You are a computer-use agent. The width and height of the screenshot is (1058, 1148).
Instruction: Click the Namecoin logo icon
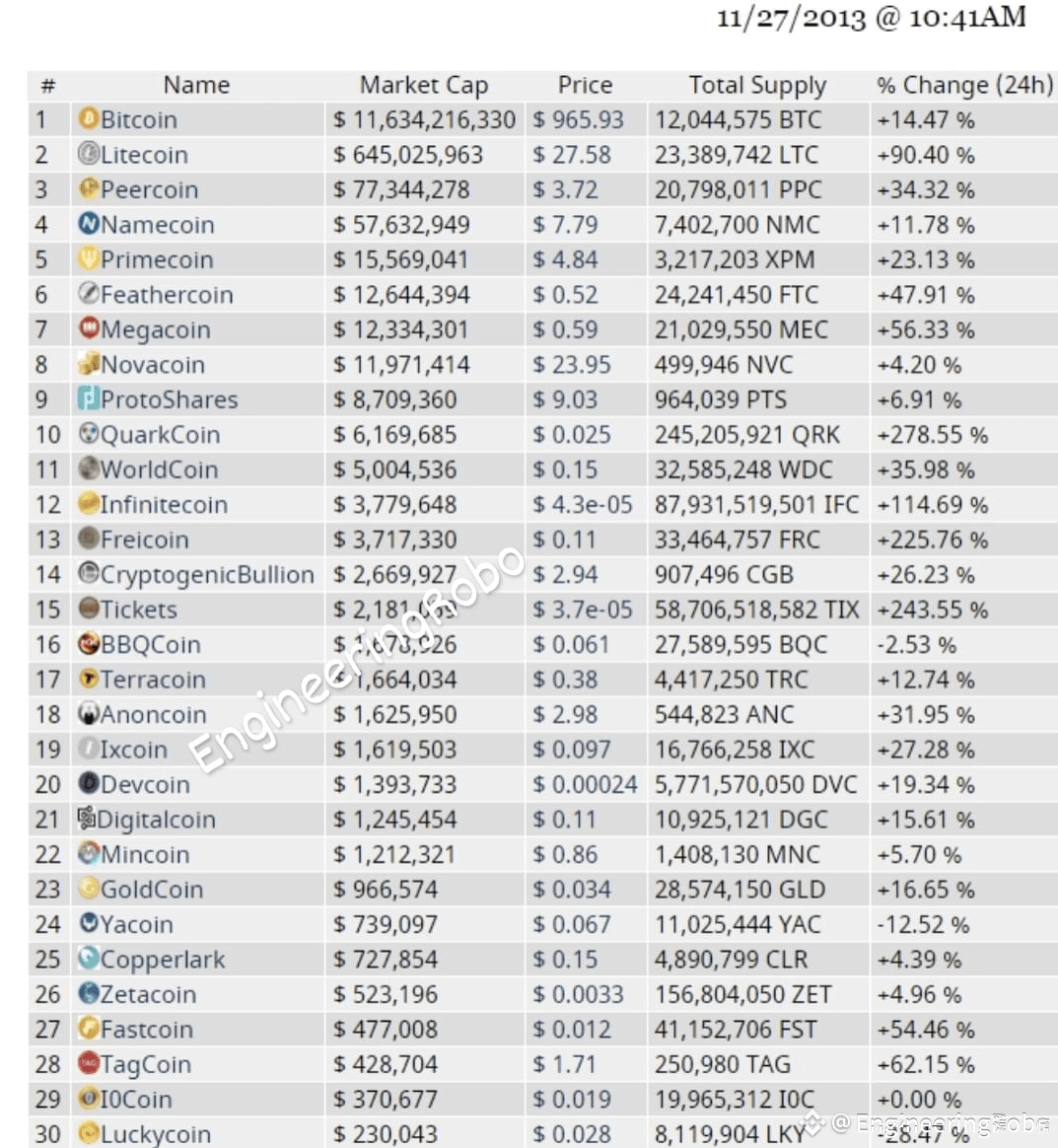(x=89, y=223)
